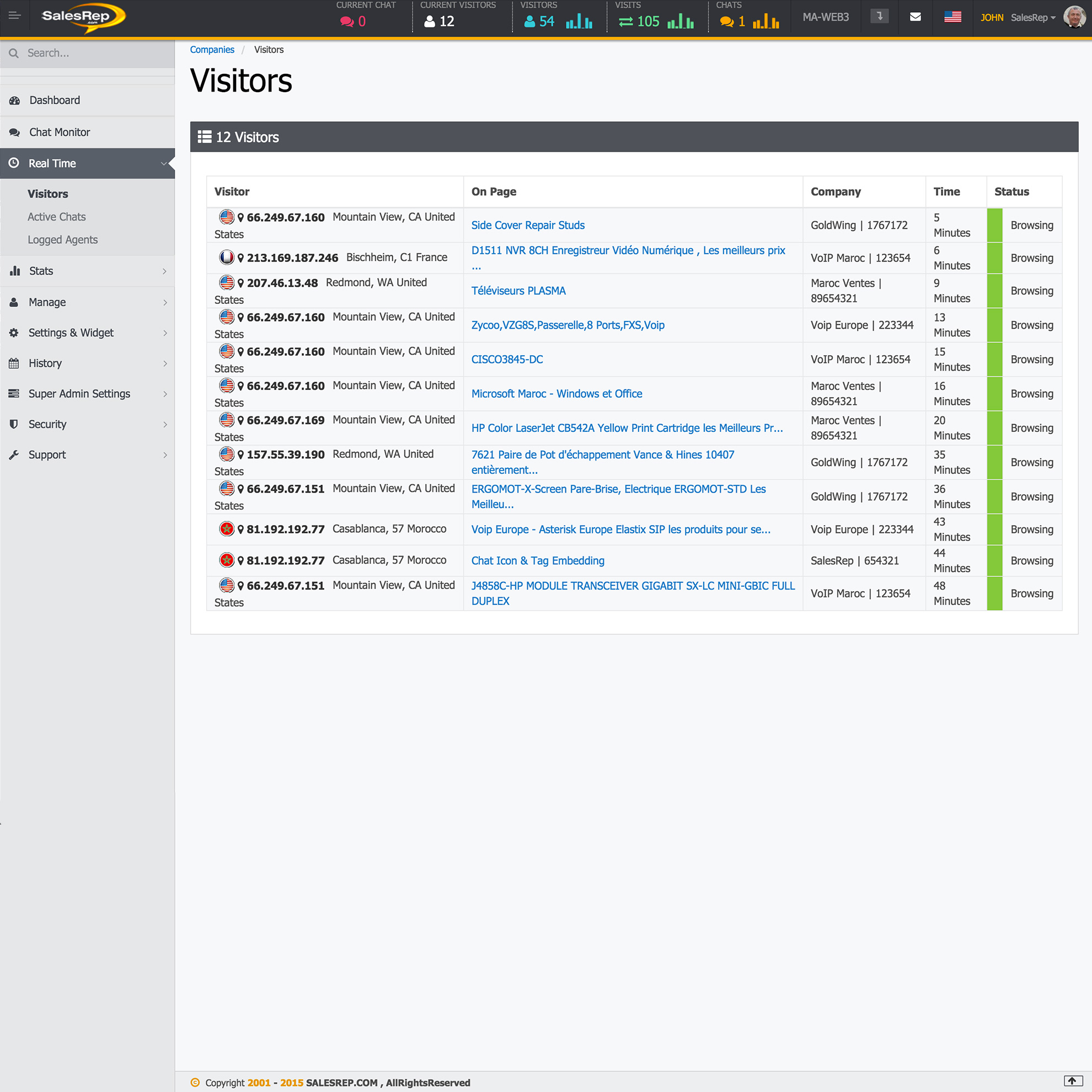The width and height of the screenshot is (1092, 1092).
Task: Click the Current Visitors person icon
Action: click(x=430, y=22)
